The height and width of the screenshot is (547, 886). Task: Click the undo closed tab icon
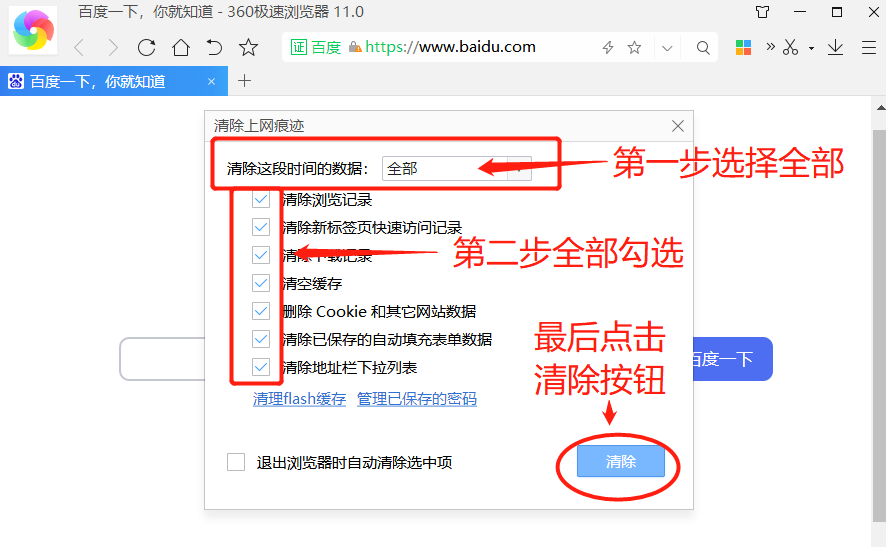tap(214, 47)
